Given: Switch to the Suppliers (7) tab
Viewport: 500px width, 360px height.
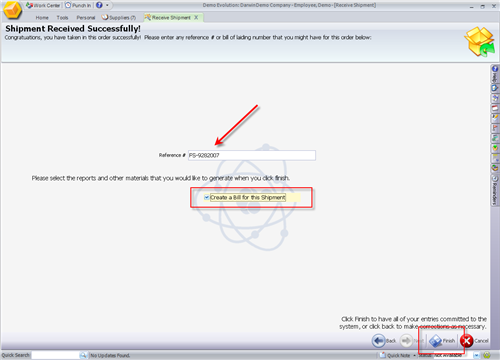Looking at the screenshot, I should point(119,17).
